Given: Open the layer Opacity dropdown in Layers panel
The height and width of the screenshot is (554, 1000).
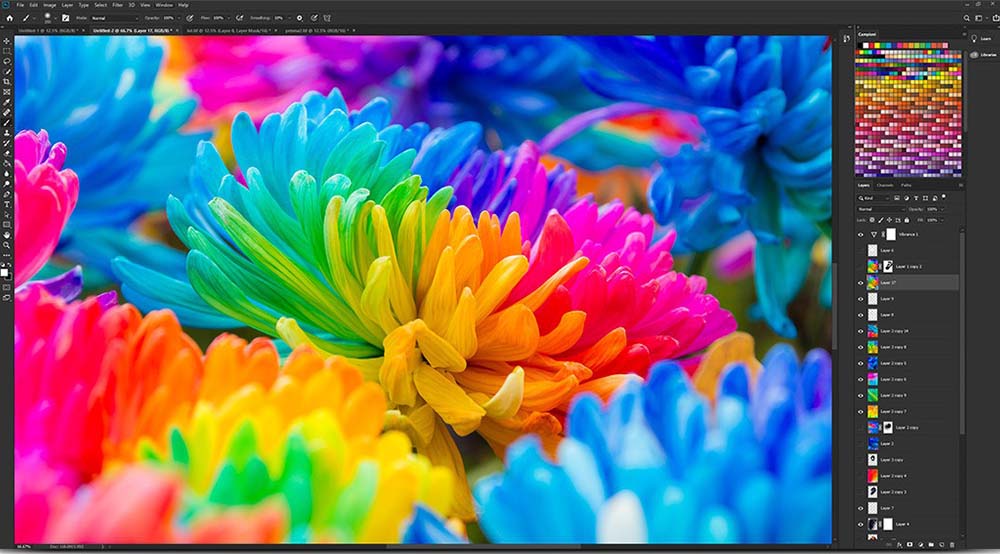Looking at the screenshot, I should tap(942, 209).
